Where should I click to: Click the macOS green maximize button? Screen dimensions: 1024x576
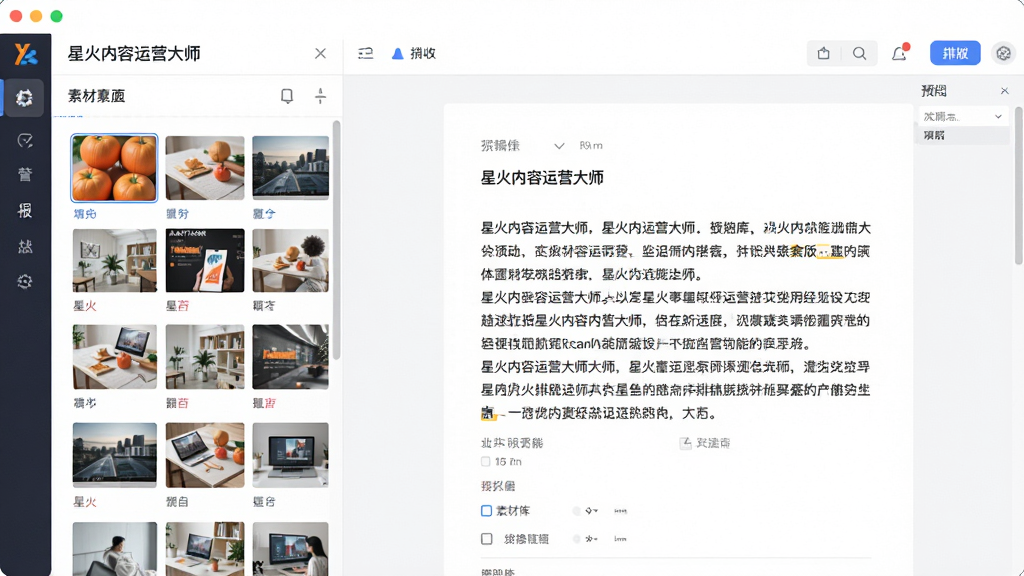[57, 16]
